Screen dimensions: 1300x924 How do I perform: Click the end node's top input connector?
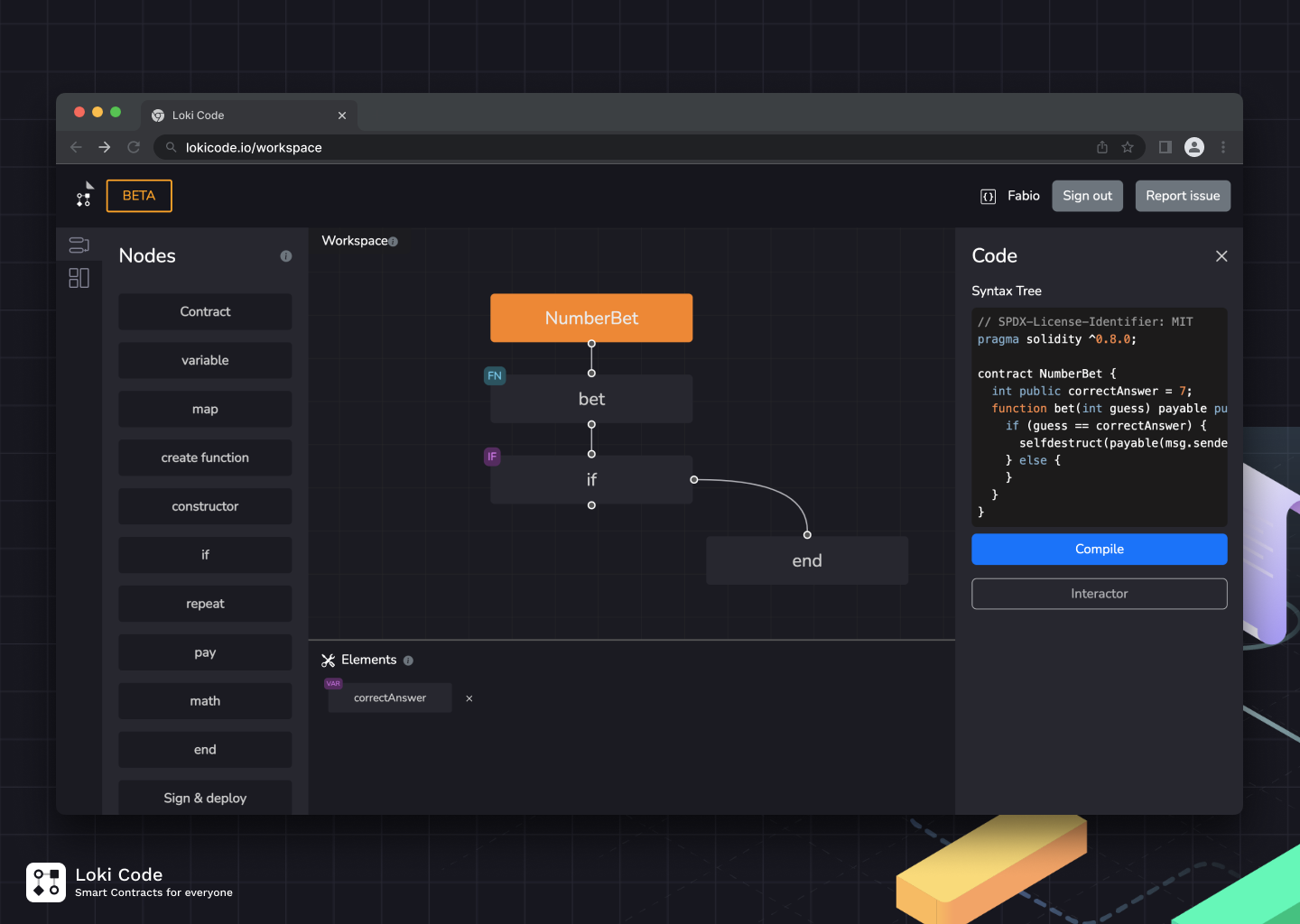807,535
